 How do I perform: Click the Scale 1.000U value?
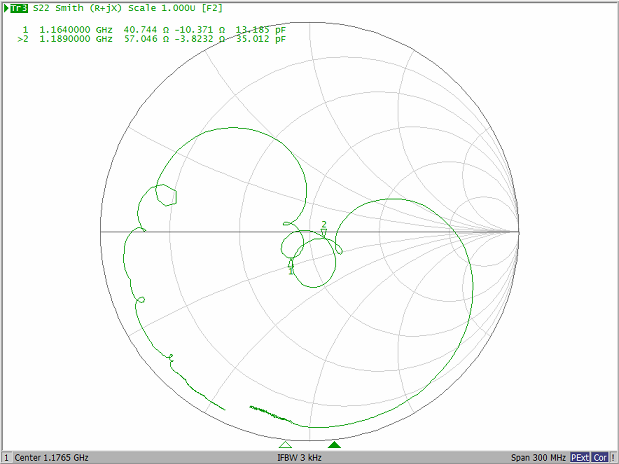point(171,8)
